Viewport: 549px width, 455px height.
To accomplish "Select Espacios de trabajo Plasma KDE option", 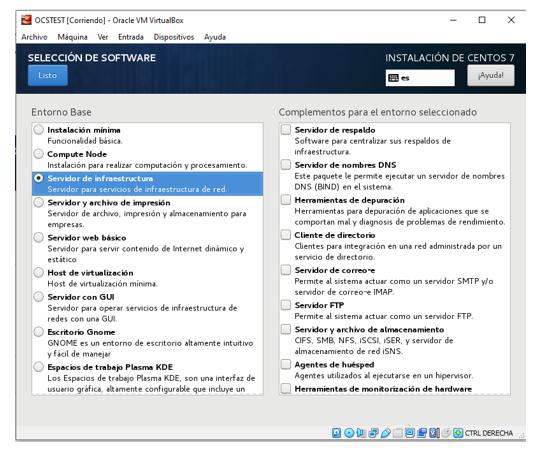I will click(x=39, y=367).
